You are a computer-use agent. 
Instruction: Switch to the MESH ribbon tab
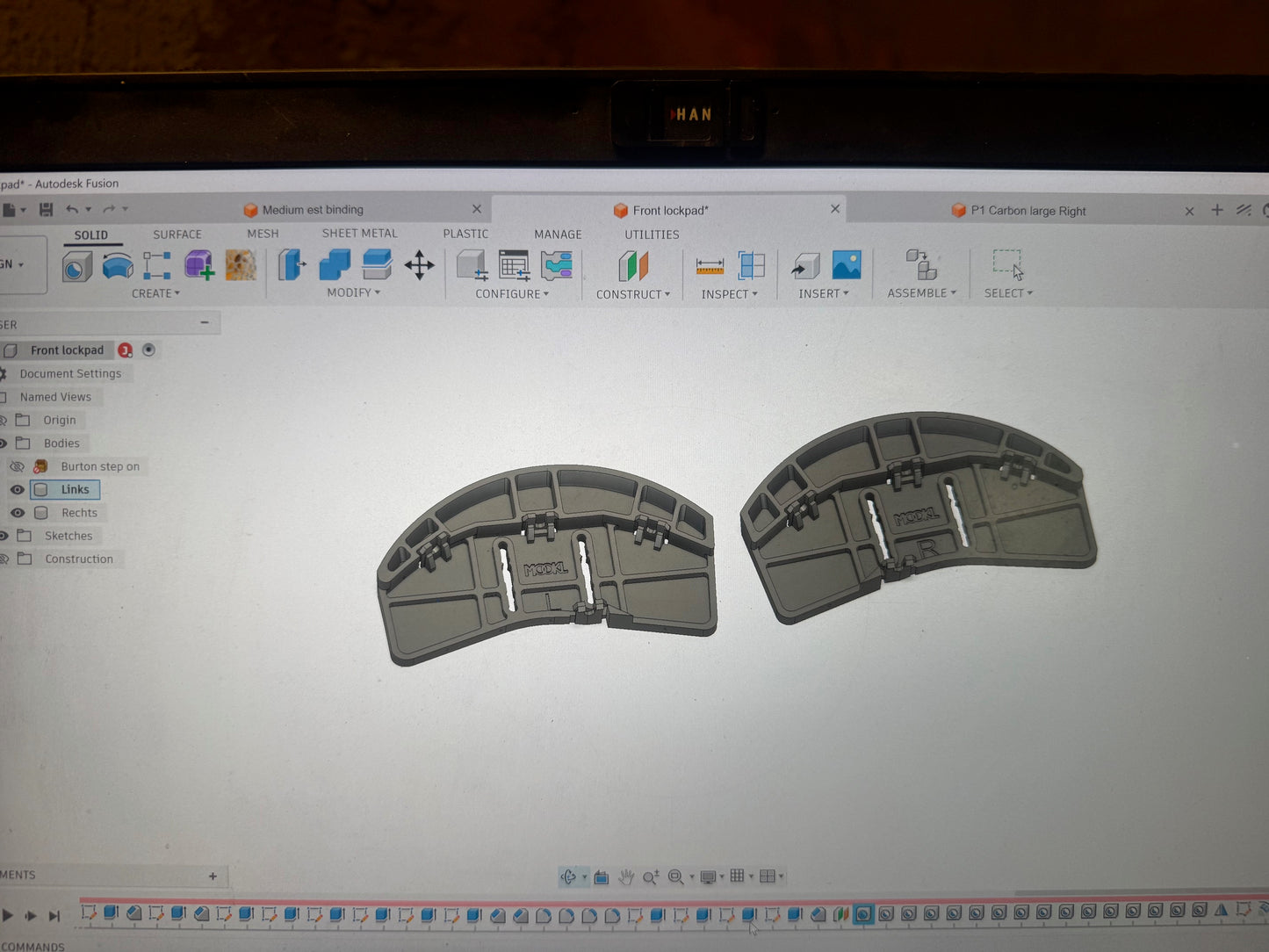[263, 234]
